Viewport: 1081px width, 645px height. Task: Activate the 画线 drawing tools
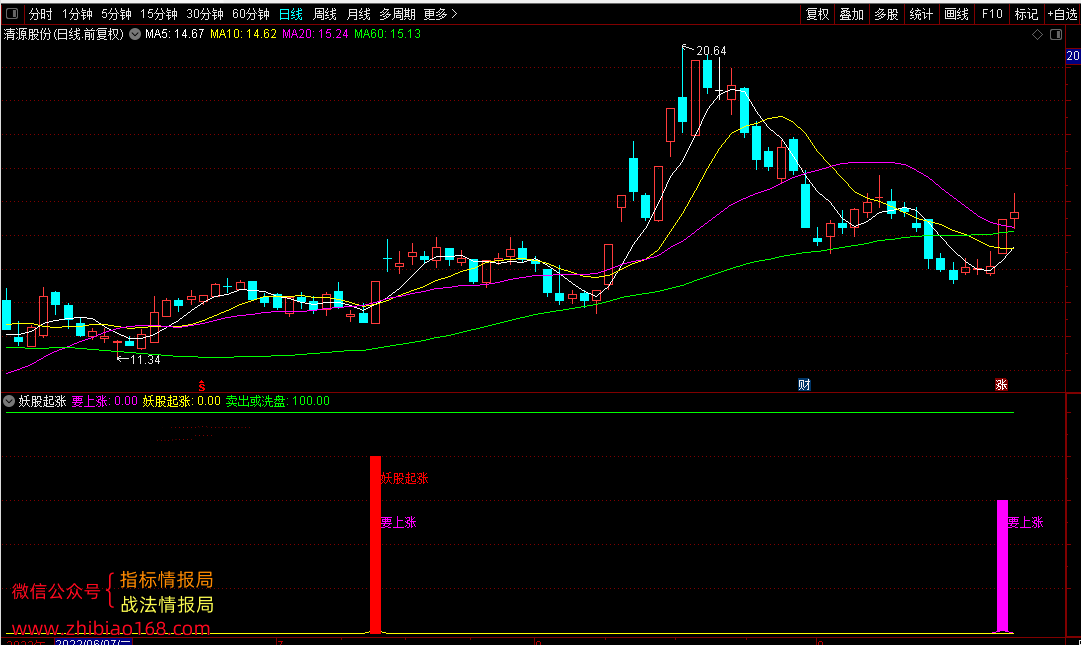tap(956, 14)
